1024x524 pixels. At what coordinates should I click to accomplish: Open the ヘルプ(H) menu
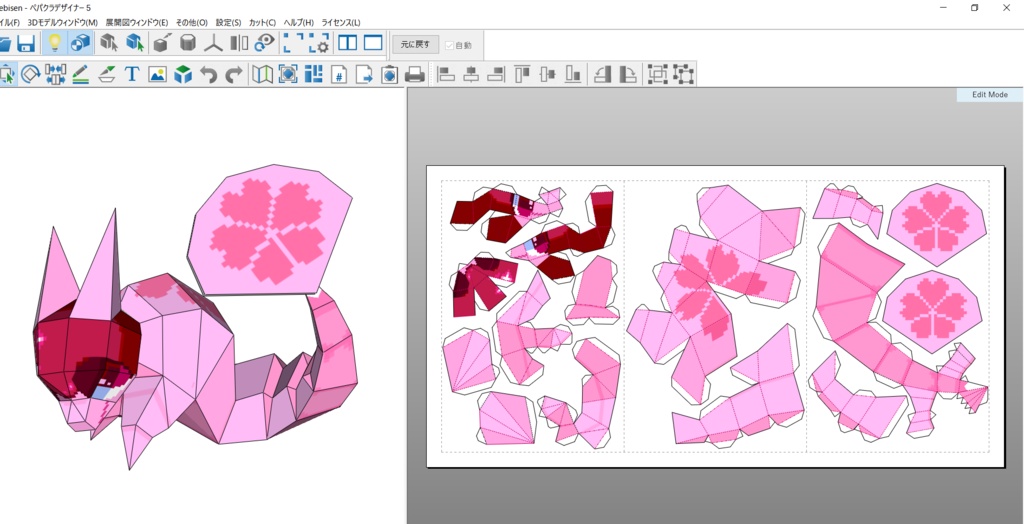298,22
